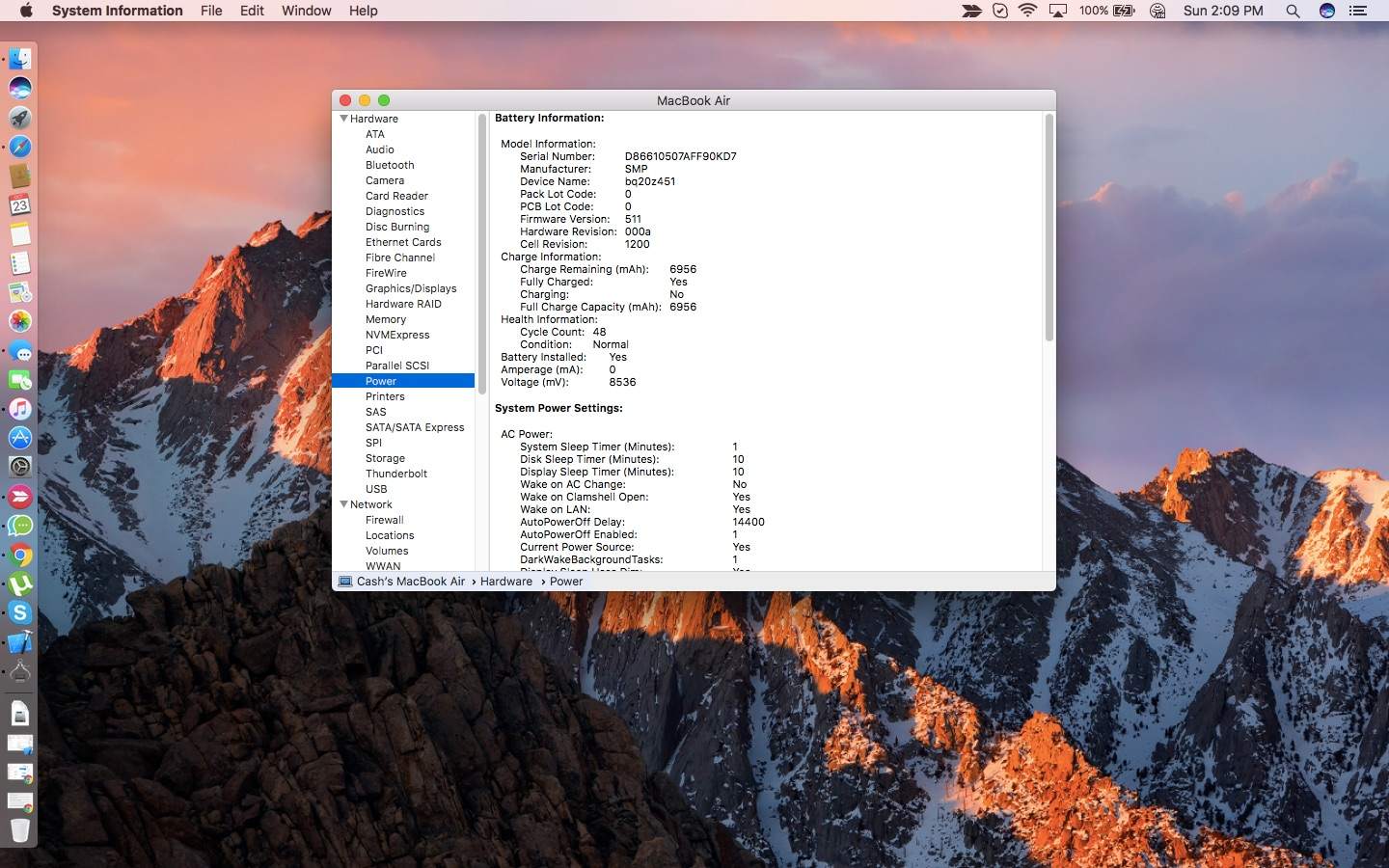The height and width of the screenshot is (868, 1389).
Task: Select the highlighted Power item
Action: coord(403,381)
